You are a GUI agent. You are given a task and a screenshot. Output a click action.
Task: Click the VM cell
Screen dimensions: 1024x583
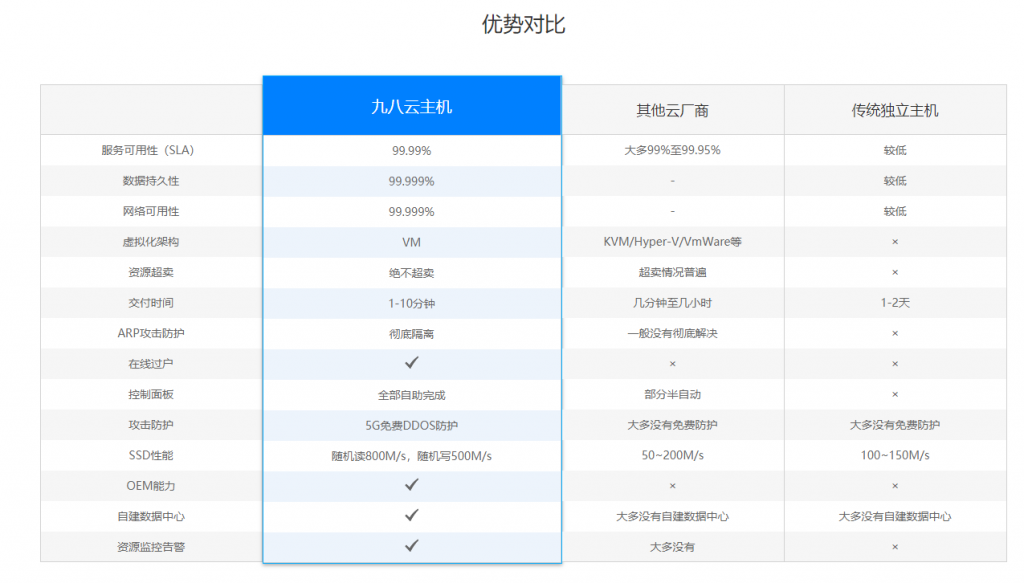click(x=411, y=242)
